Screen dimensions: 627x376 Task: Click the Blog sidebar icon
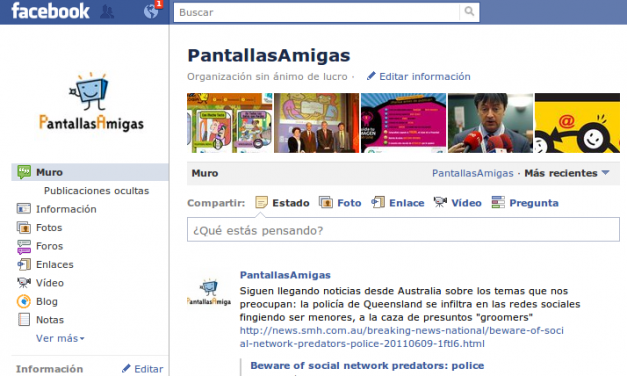tap(24, 301)
